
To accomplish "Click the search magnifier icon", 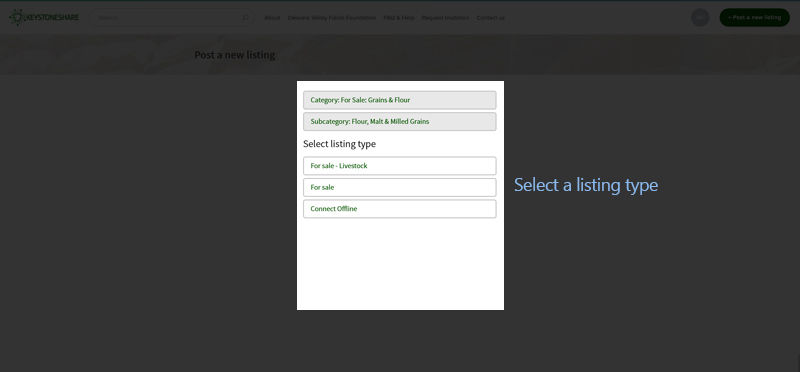I will click(245, 18).
